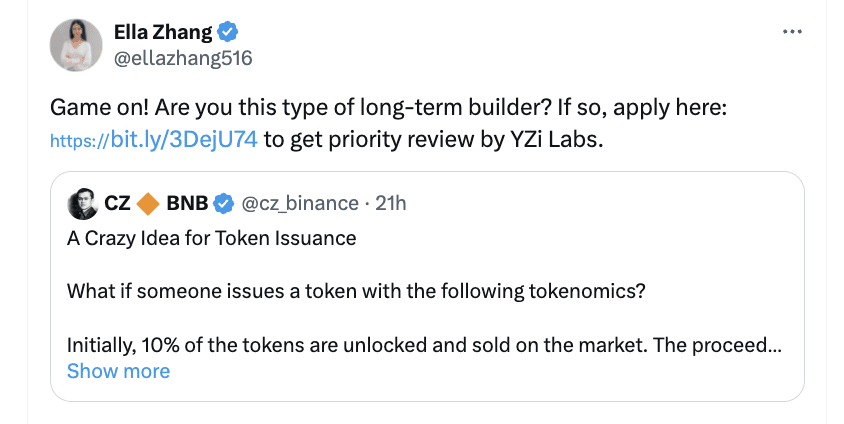The image size is (844, 424).
Task: Click Ella Zhang's profile avatar
Action: pos(76,45)
